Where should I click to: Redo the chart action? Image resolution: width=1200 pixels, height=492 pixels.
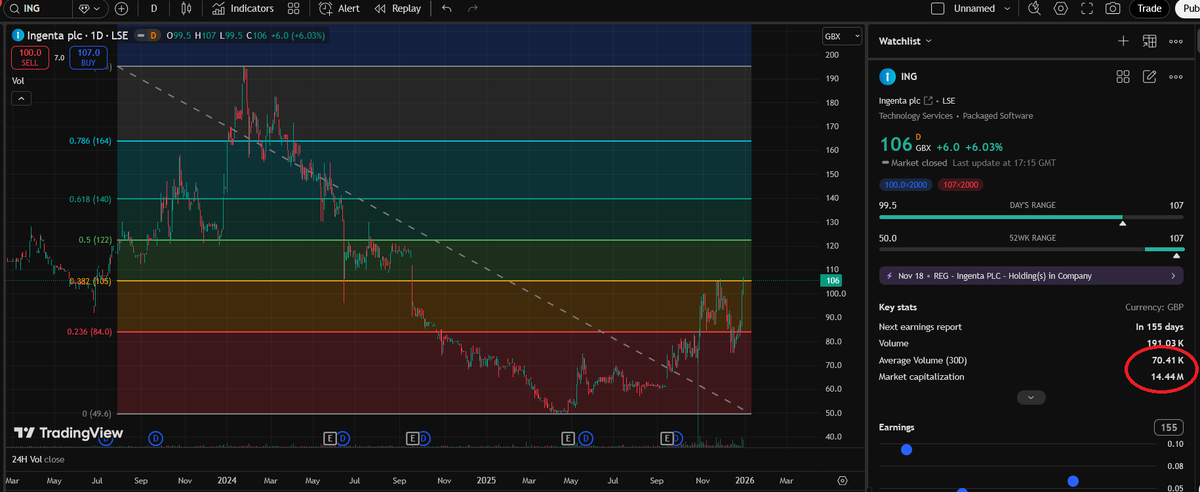[472, 8]
